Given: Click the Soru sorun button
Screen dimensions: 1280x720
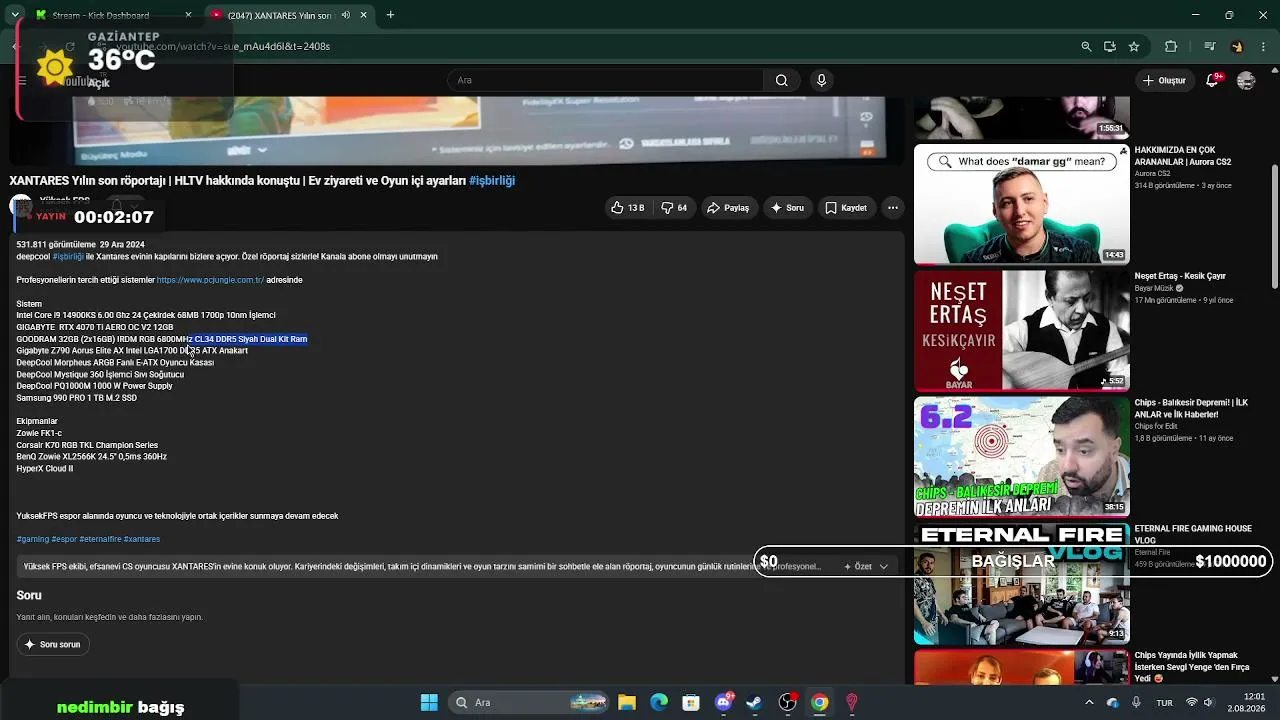Looking at the screenshot, I should (52, 645).
